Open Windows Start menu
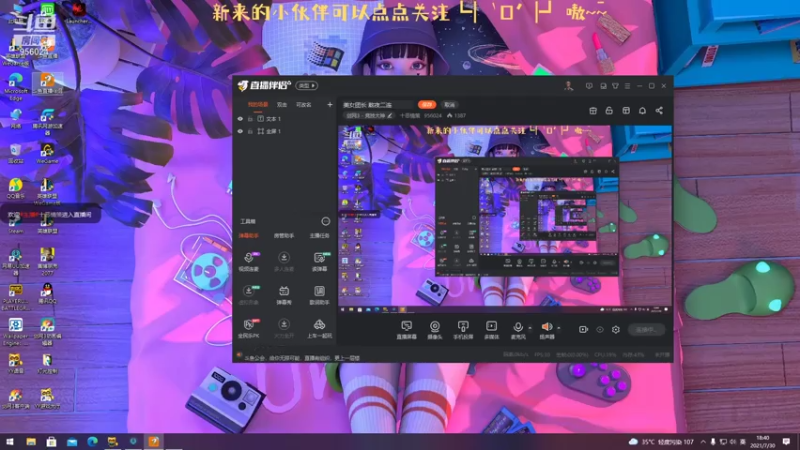The width and height of the screenshot is (800, 450). click(x=10, y=441)
